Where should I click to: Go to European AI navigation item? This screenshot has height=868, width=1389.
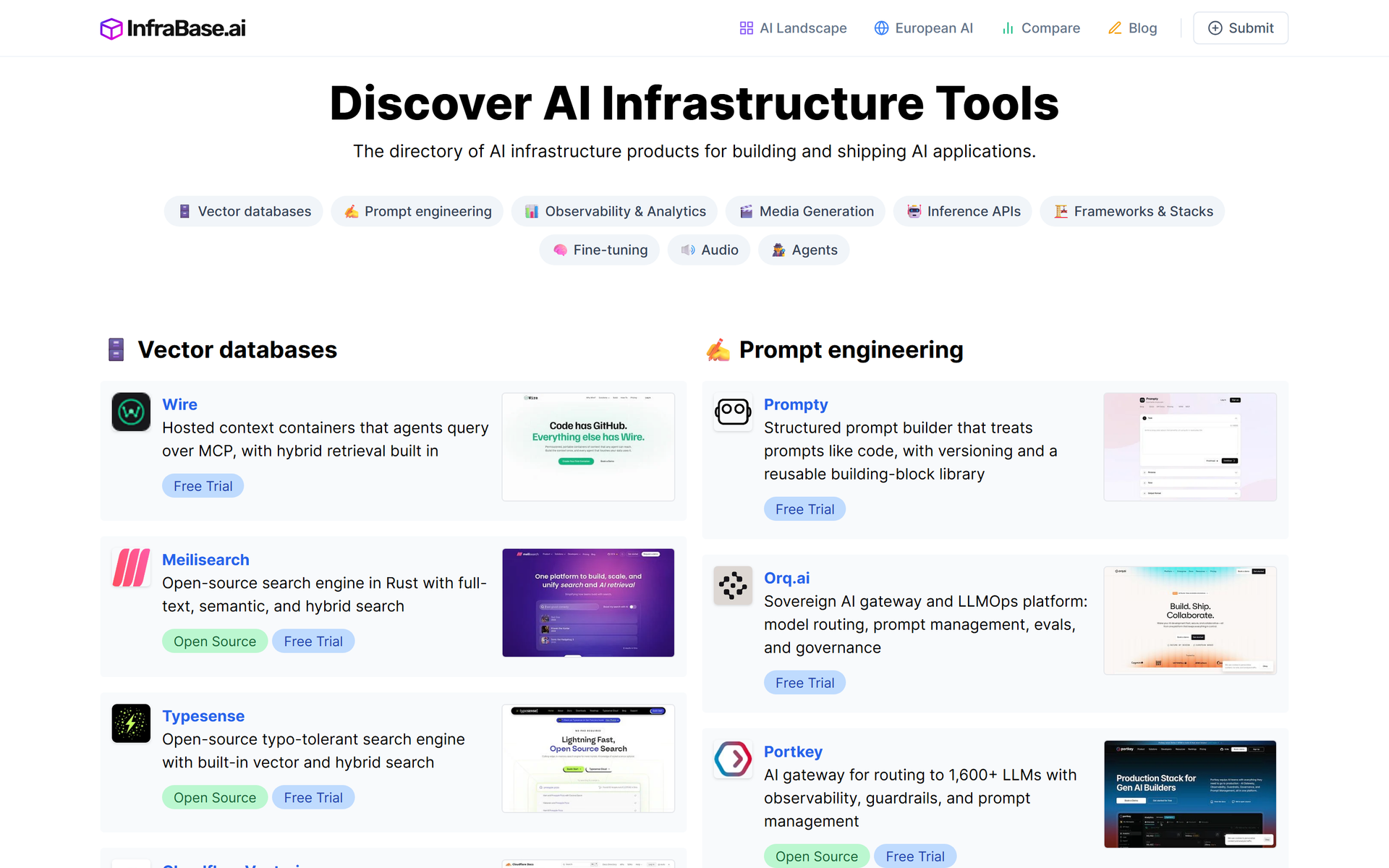point(923,28)
